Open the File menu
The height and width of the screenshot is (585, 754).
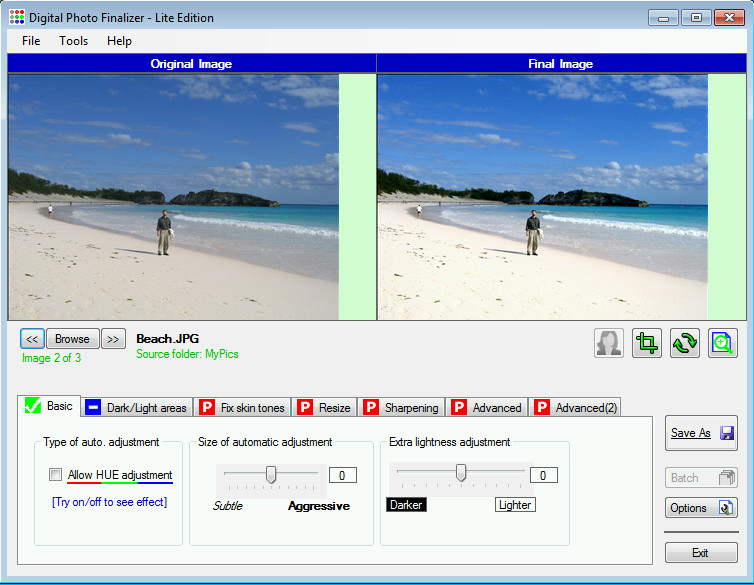[31, 41]
